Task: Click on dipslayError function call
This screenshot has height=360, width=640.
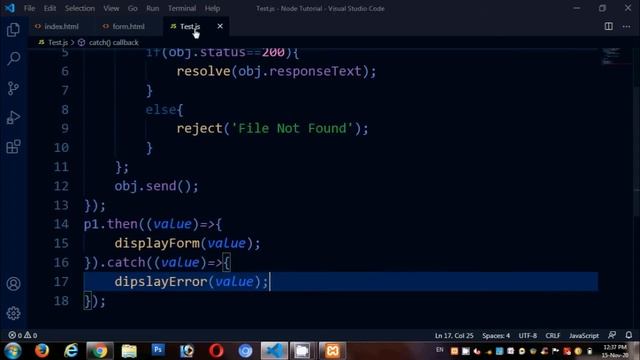Action: (161, 282)
